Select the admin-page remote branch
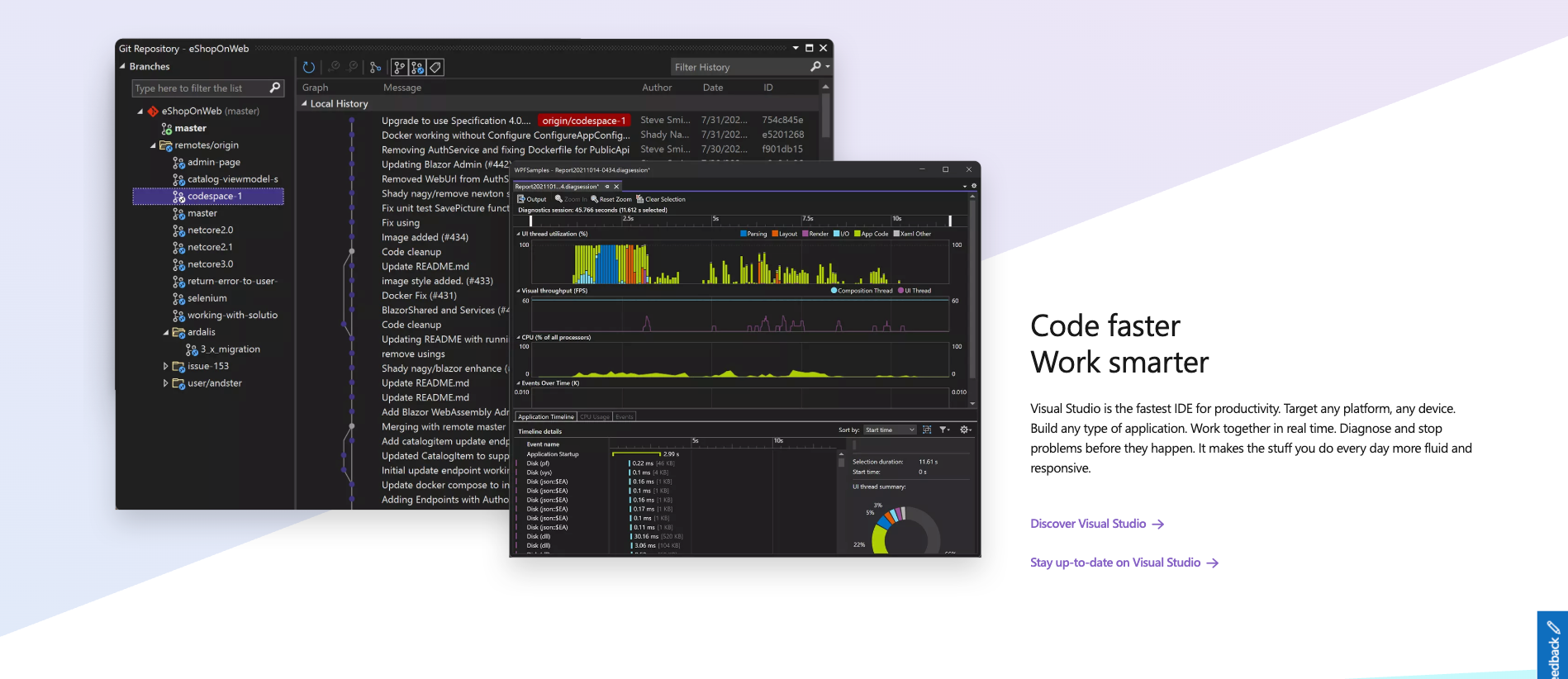1568x679 pixels. pyautogui.click(x=213, y=162)
